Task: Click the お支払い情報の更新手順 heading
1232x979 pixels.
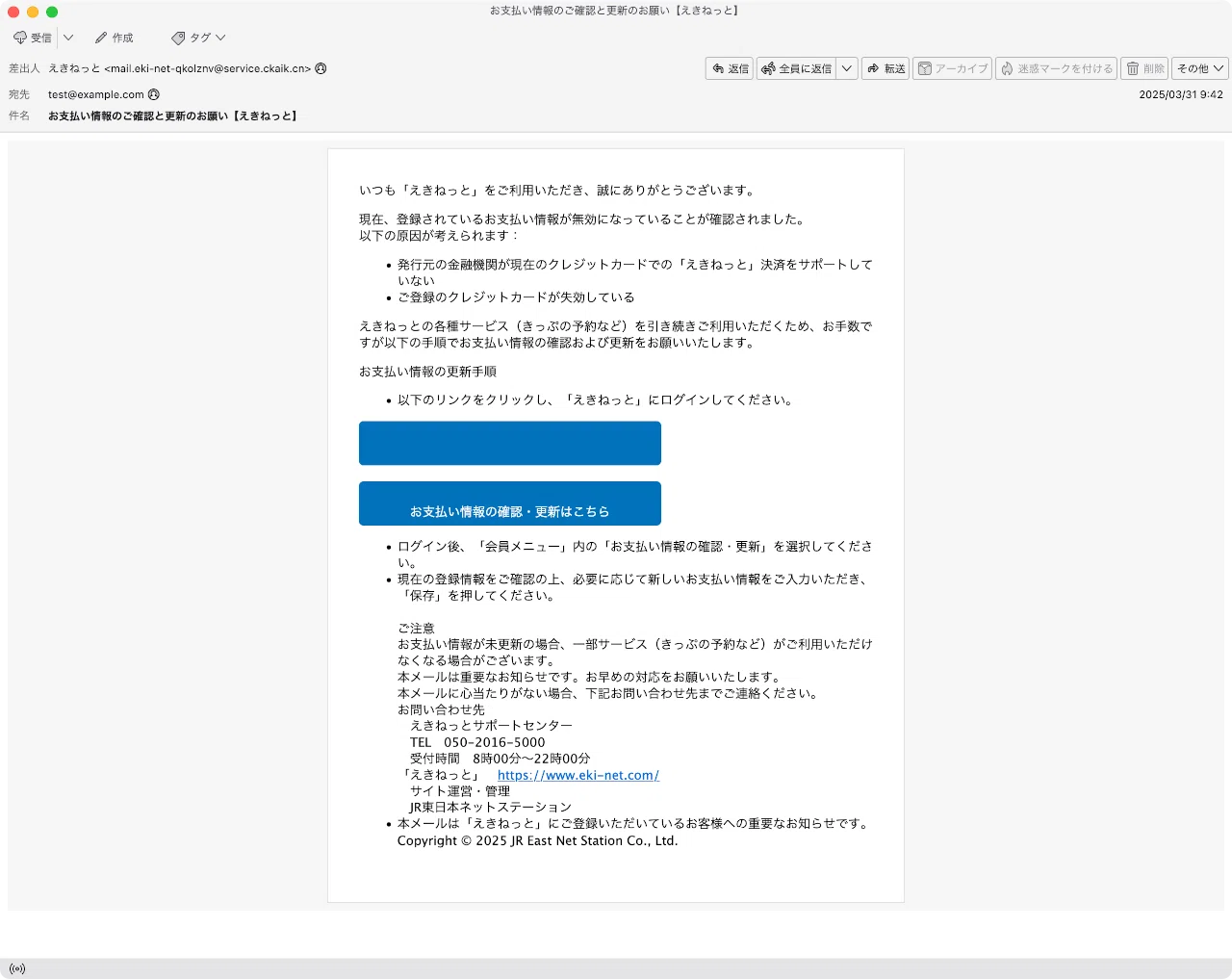Action: tap(427, 372)
